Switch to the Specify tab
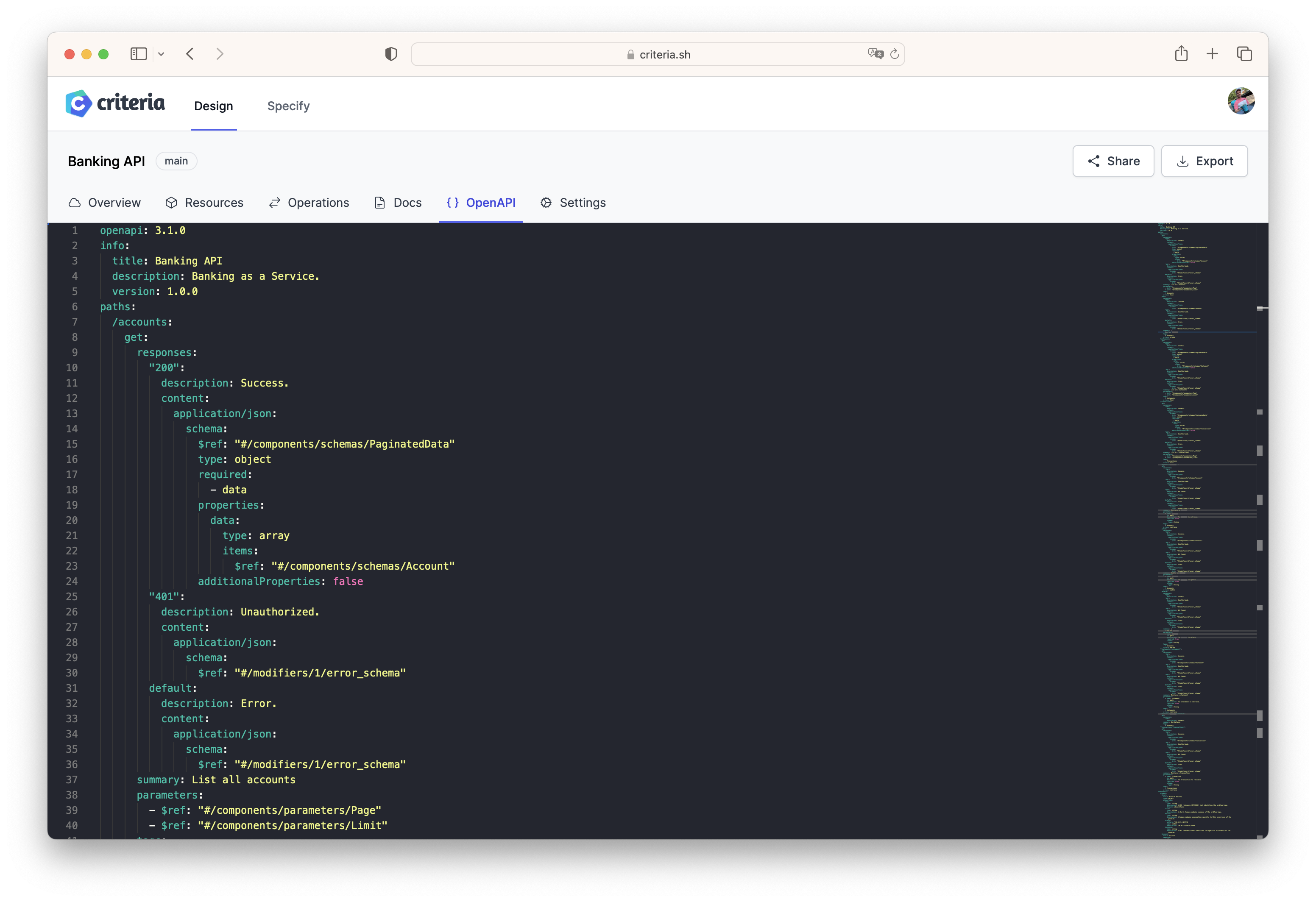 point(288,105)
